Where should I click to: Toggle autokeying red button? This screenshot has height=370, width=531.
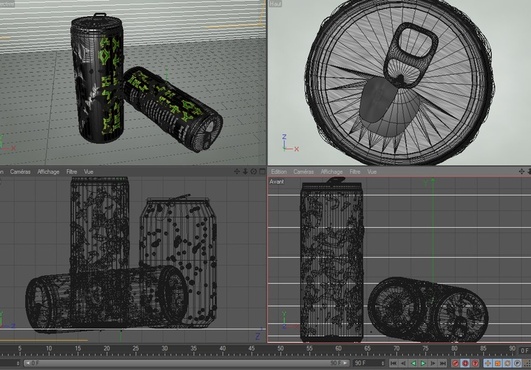click(465, 363)
